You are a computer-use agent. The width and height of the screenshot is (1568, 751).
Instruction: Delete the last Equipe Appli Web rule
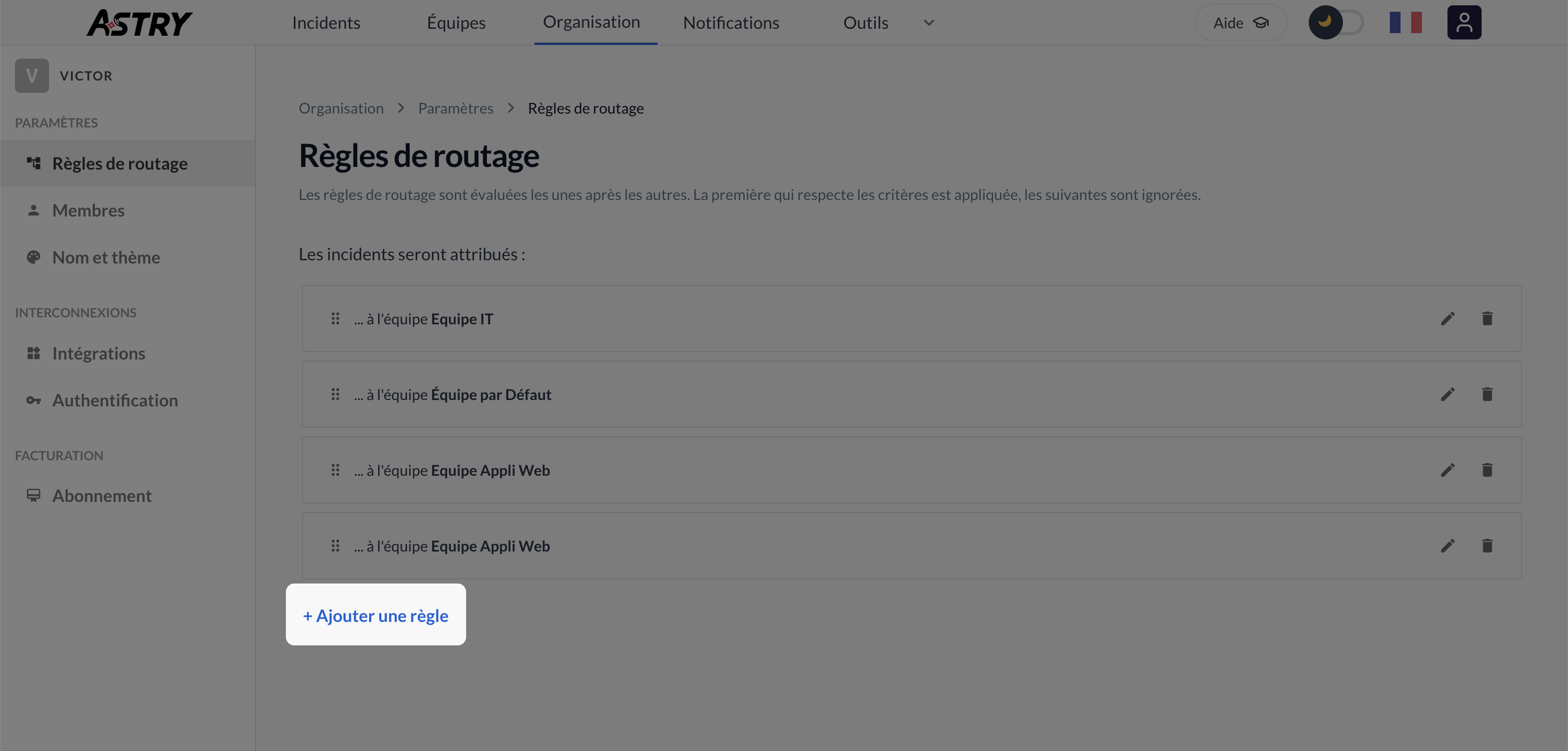[1486, 546]
